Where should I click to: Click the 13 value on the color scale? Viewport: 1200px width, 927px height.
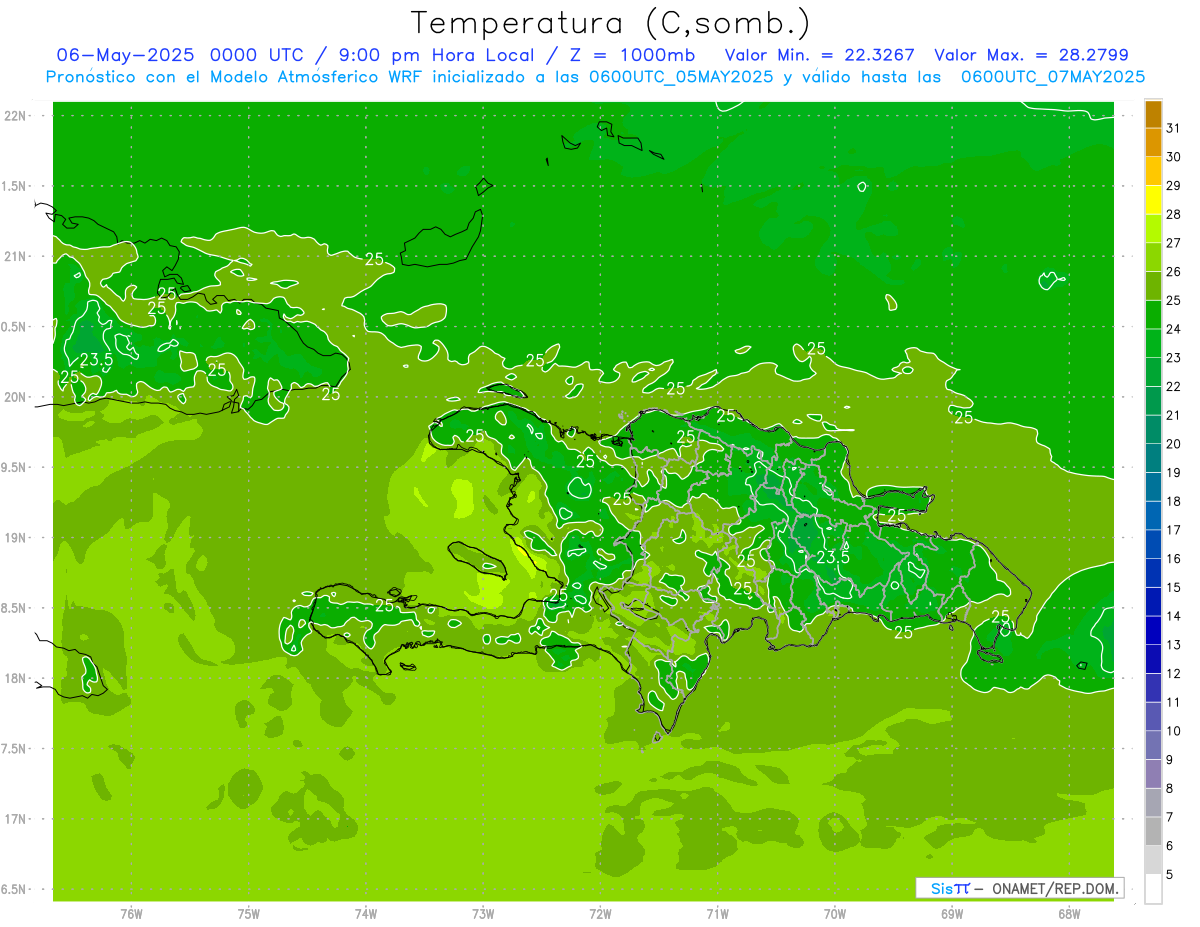(1173, 645)
